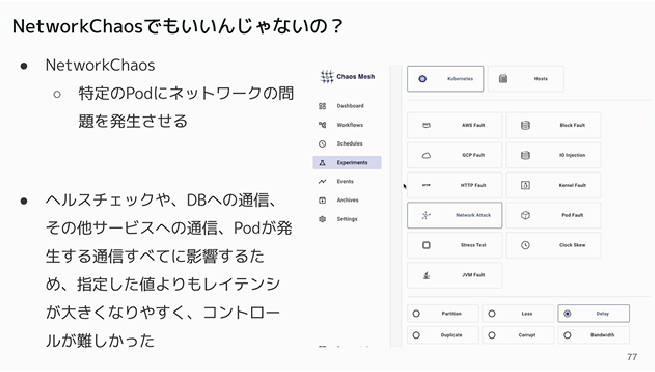Open Dashboard via its grid icon
Image resolution: width=655 pixels, height=372 pixels.
322,106
